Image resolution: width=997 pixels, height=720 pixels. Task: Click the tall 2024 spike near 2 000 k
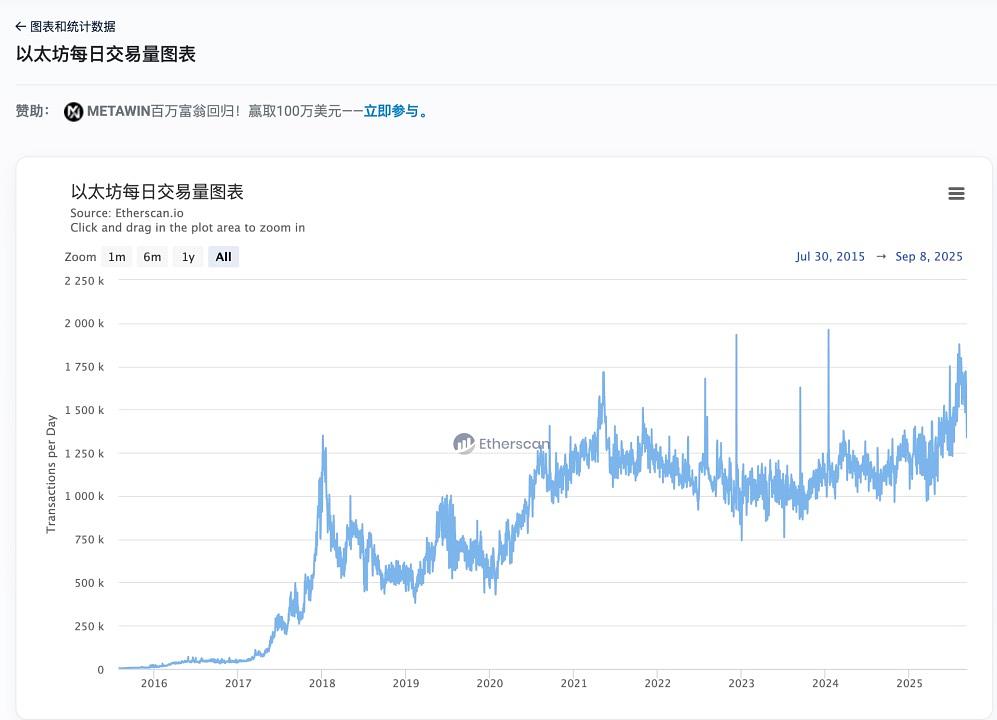point(828,332)
